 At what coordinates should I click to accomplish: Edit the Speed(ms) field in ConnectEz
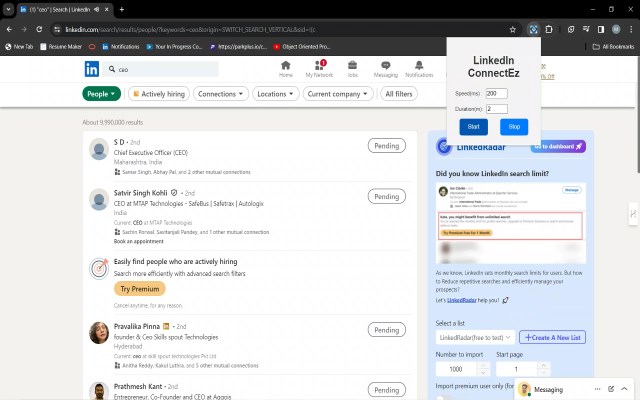(x=496, y=93)
